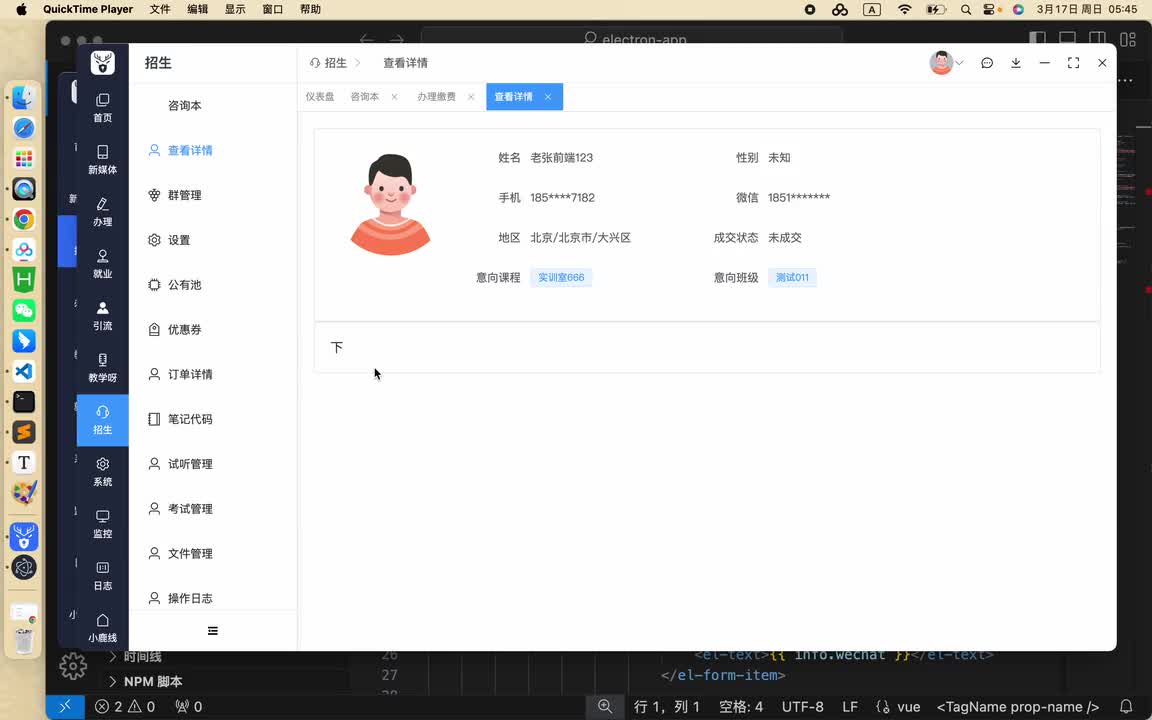Switch to the 咨询本 tab
This screenshot has height=720, width=1152.
[x=365, y=97]
